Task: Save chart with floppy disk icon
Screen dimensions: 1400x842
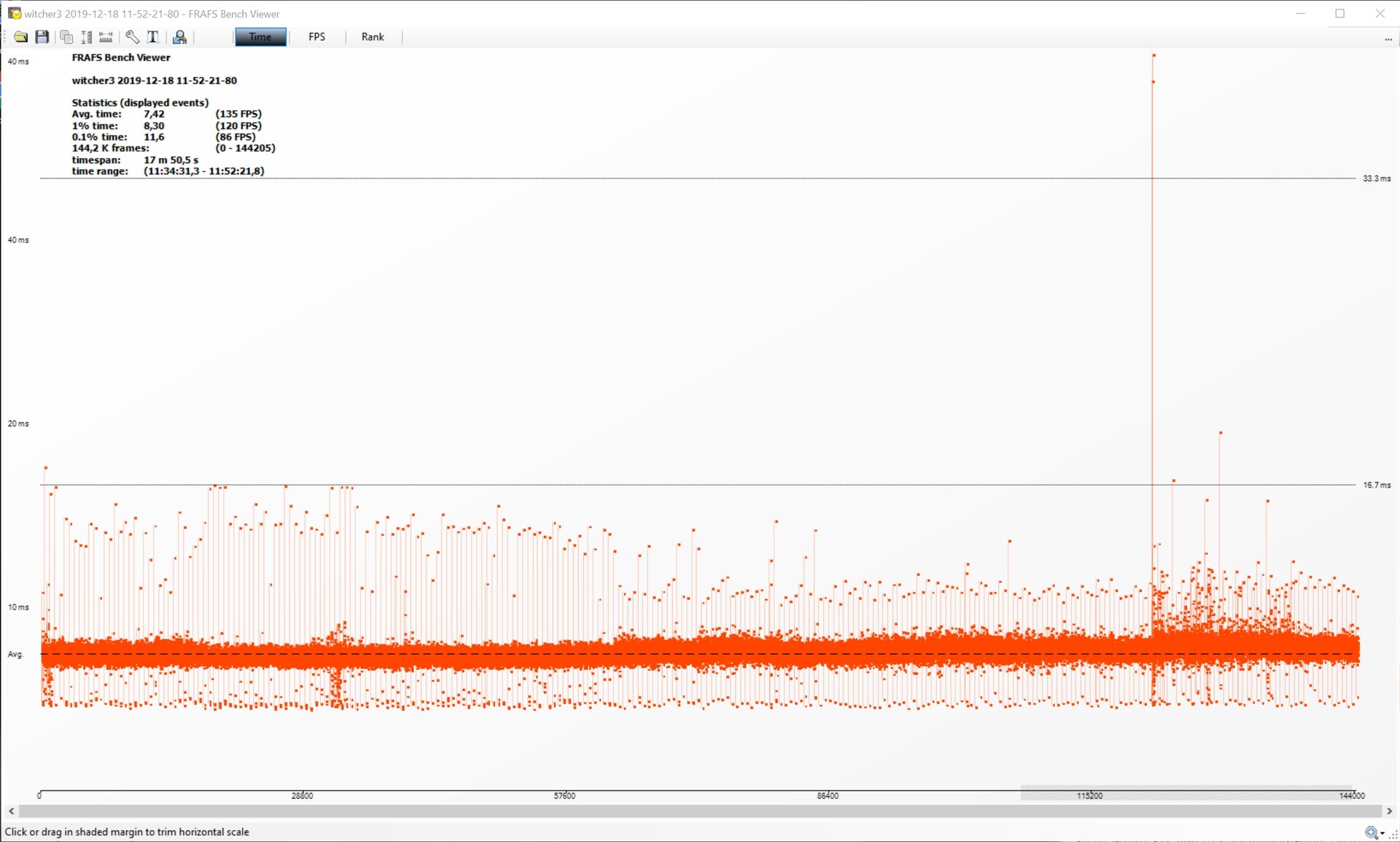Action: pos(42,37)
